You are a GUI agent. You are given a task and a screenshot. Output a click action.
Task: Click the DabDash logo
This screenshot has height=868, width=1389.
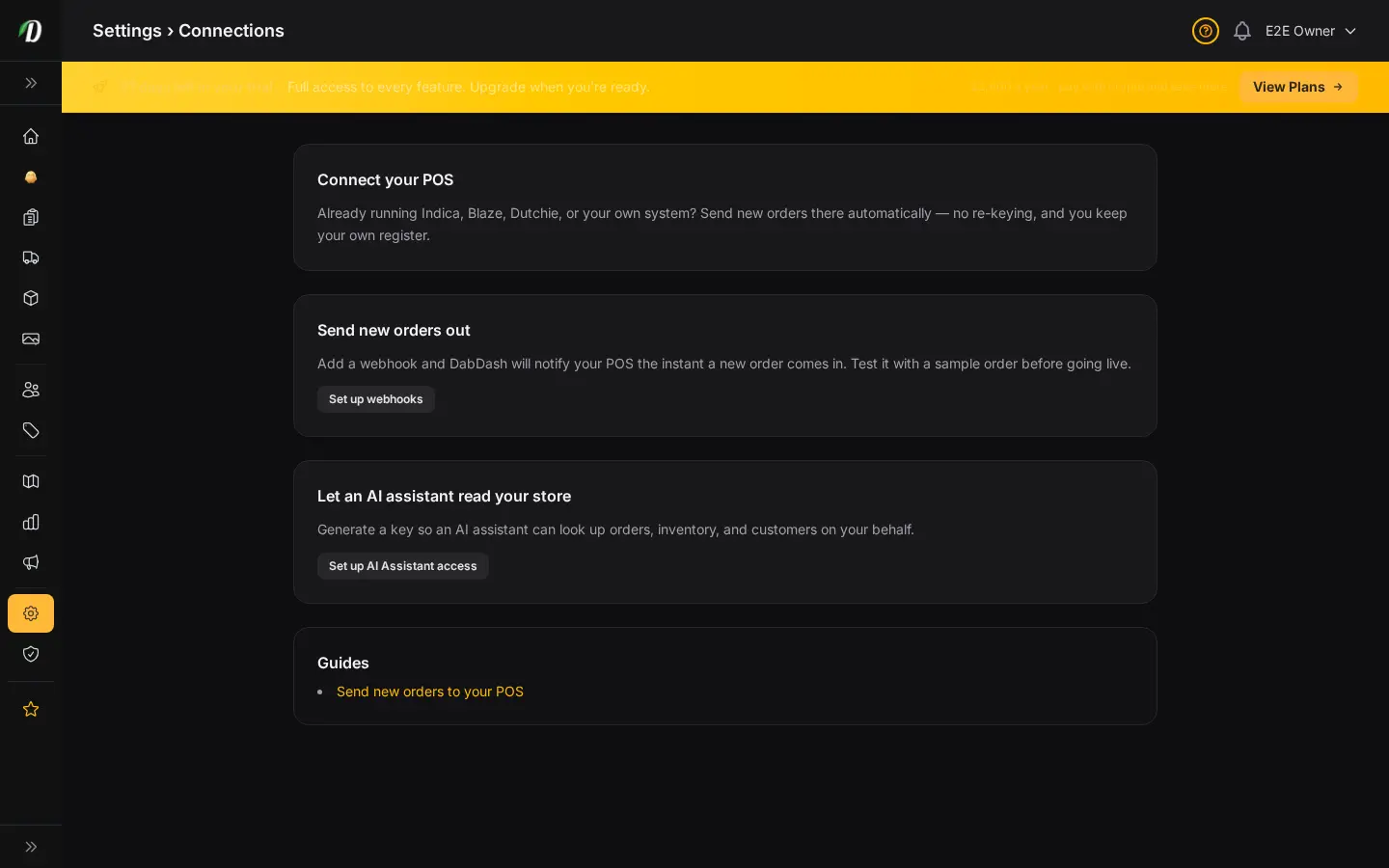[x=31, y=31]
